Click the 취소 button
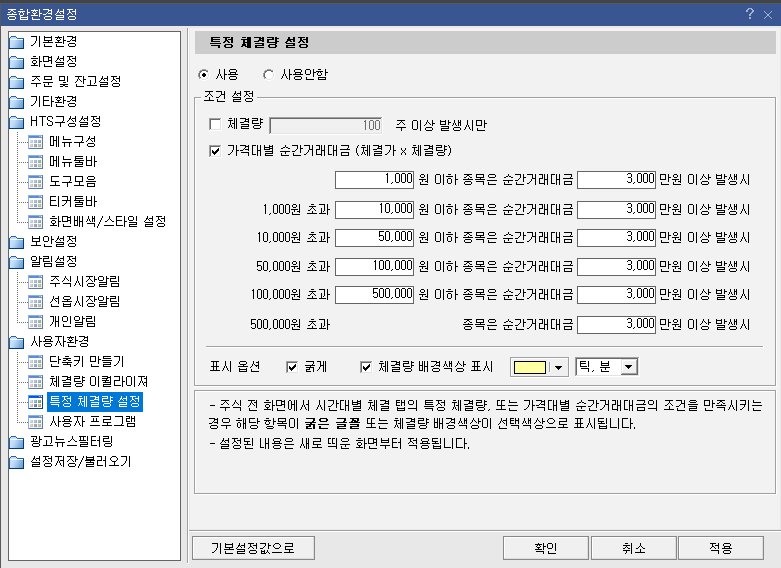This screenshot has height=568, width=781. tap(634, 548)
